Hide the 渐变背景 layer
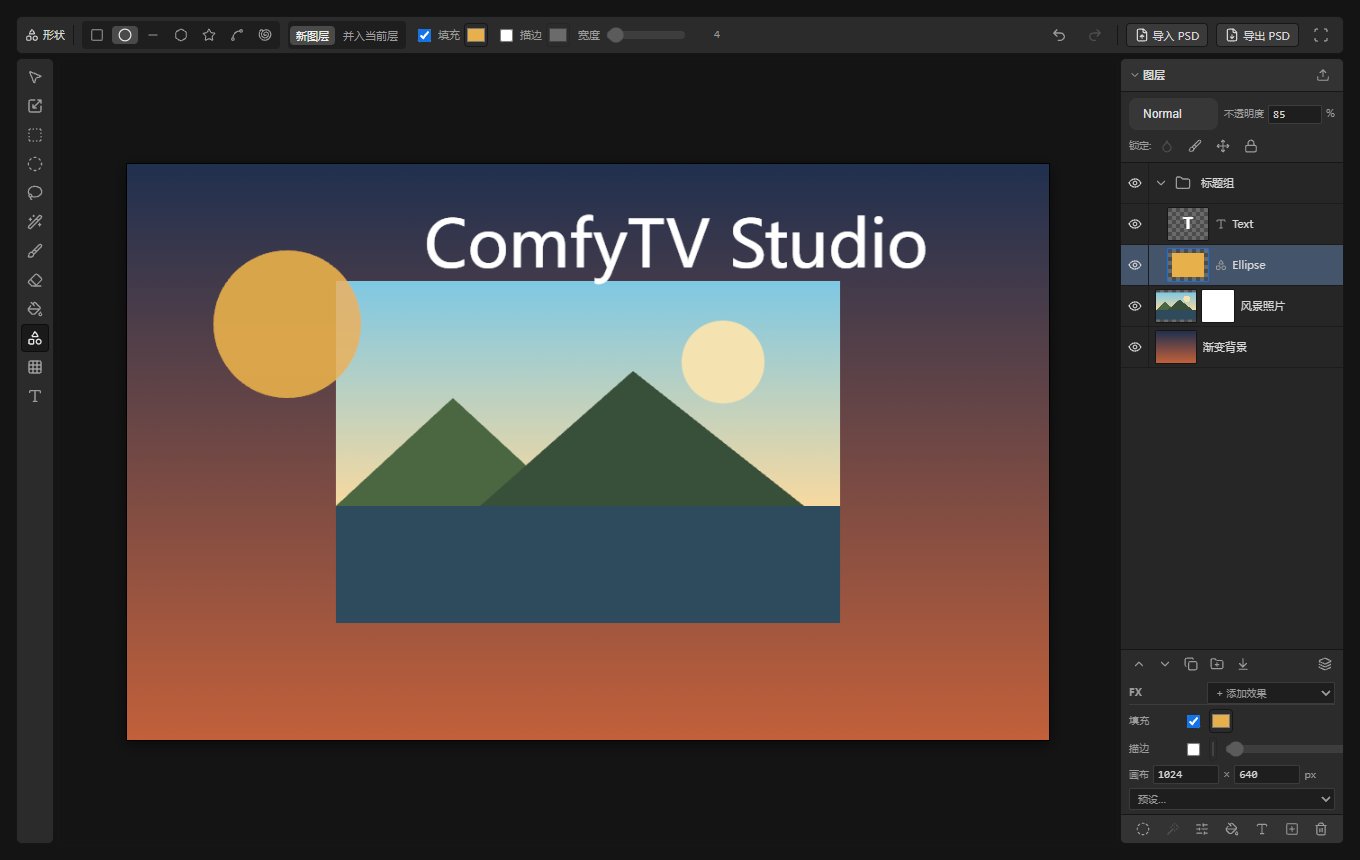Screen dimensions: 1360x860 tap(1135, 347)
